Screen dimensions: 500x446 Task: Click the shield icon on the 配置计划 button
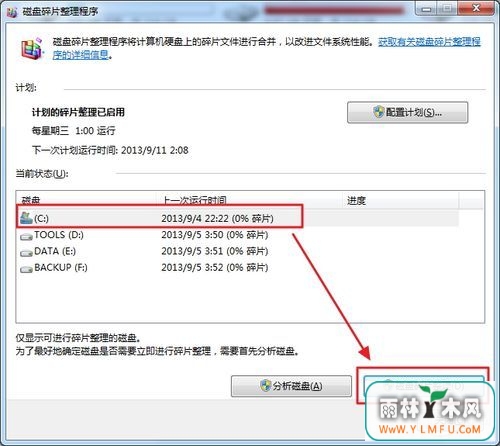(x=379, y=112)
